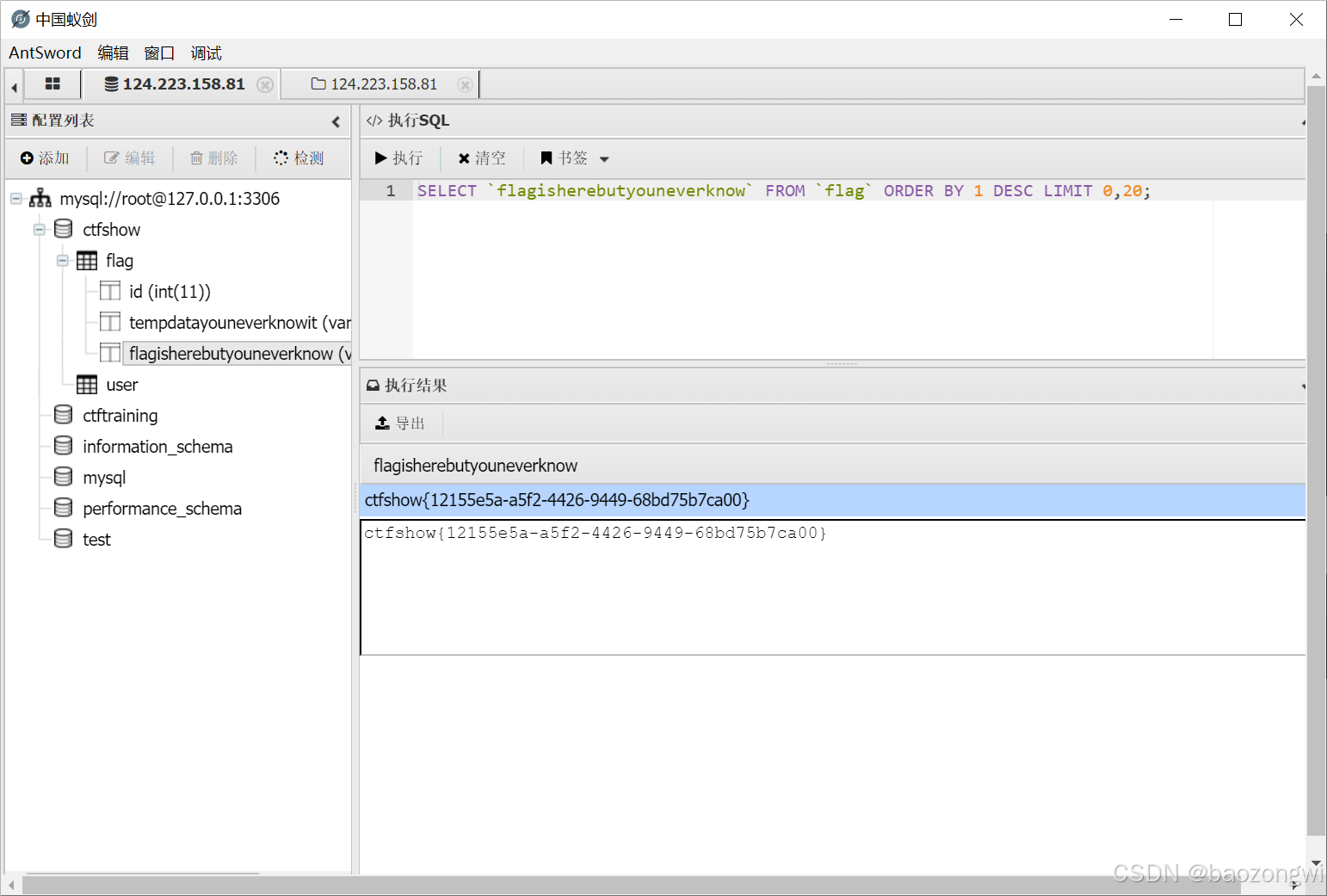This screenshot has height=896, width=1327.
Task: Click the flag table grid icon
Action: [87, 260]
